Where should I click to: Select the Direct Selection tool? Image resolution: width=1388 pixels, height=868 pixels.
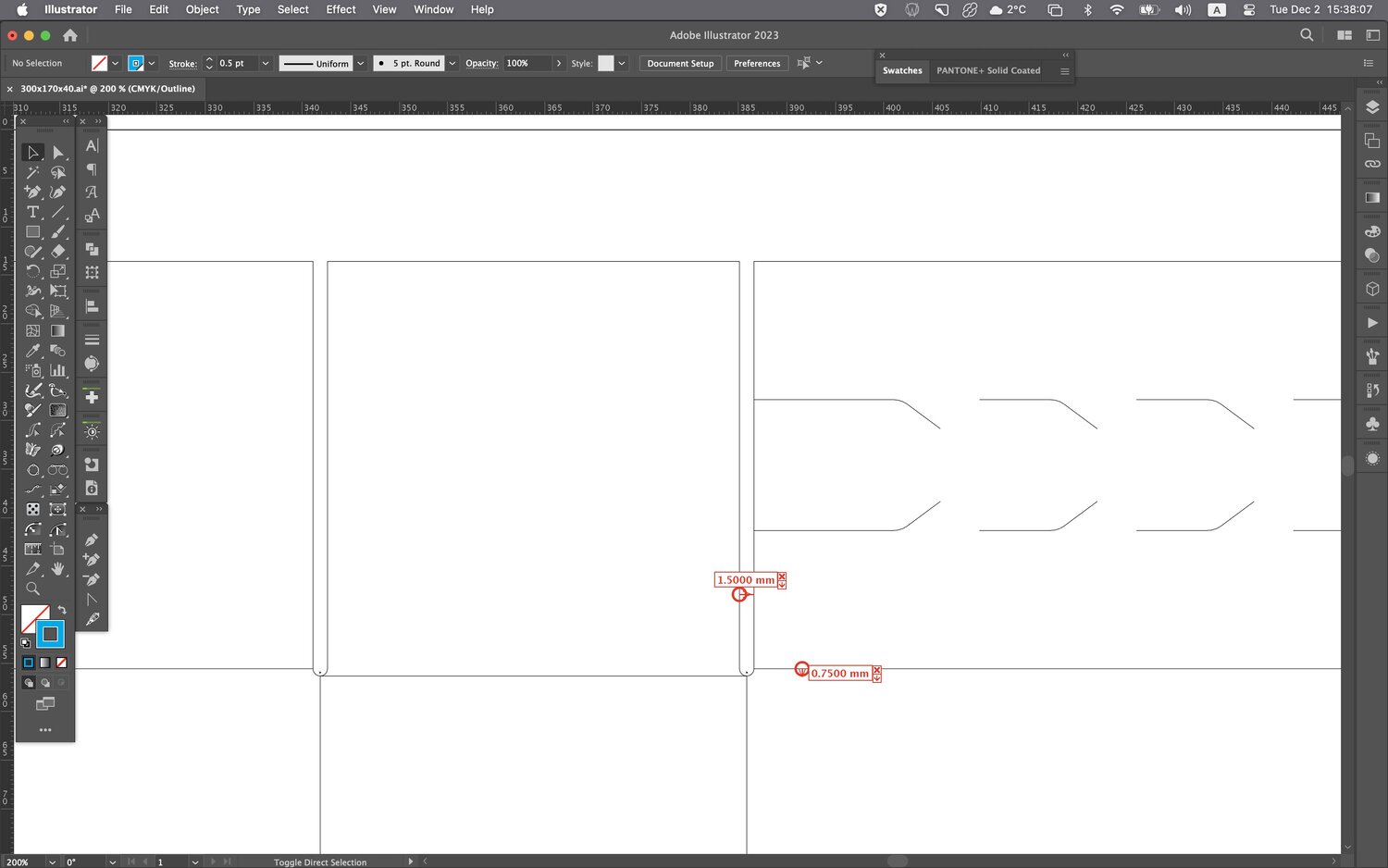(x=58, y=153)
